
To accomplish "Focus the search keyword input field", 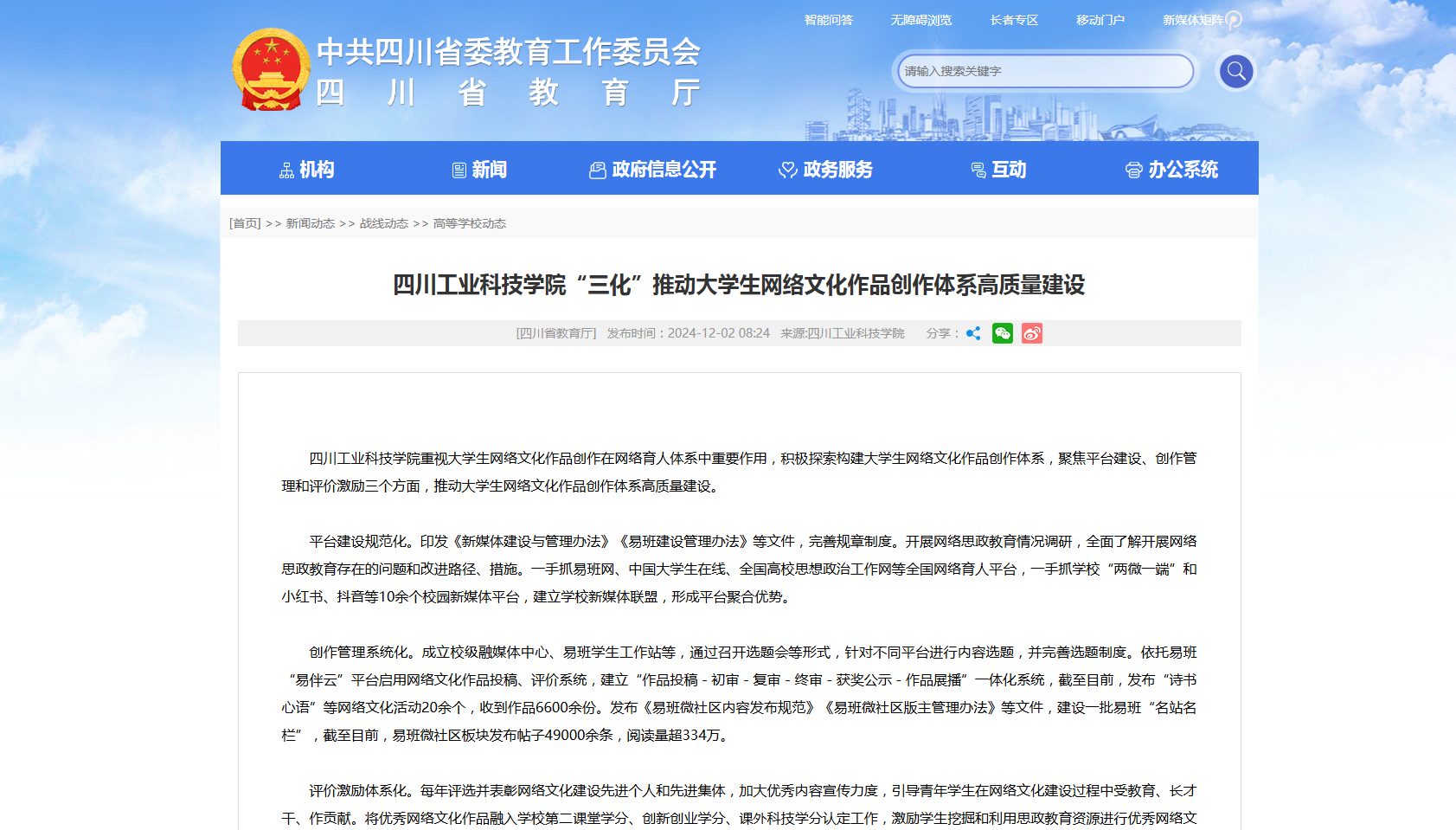I will [1043, 71].
